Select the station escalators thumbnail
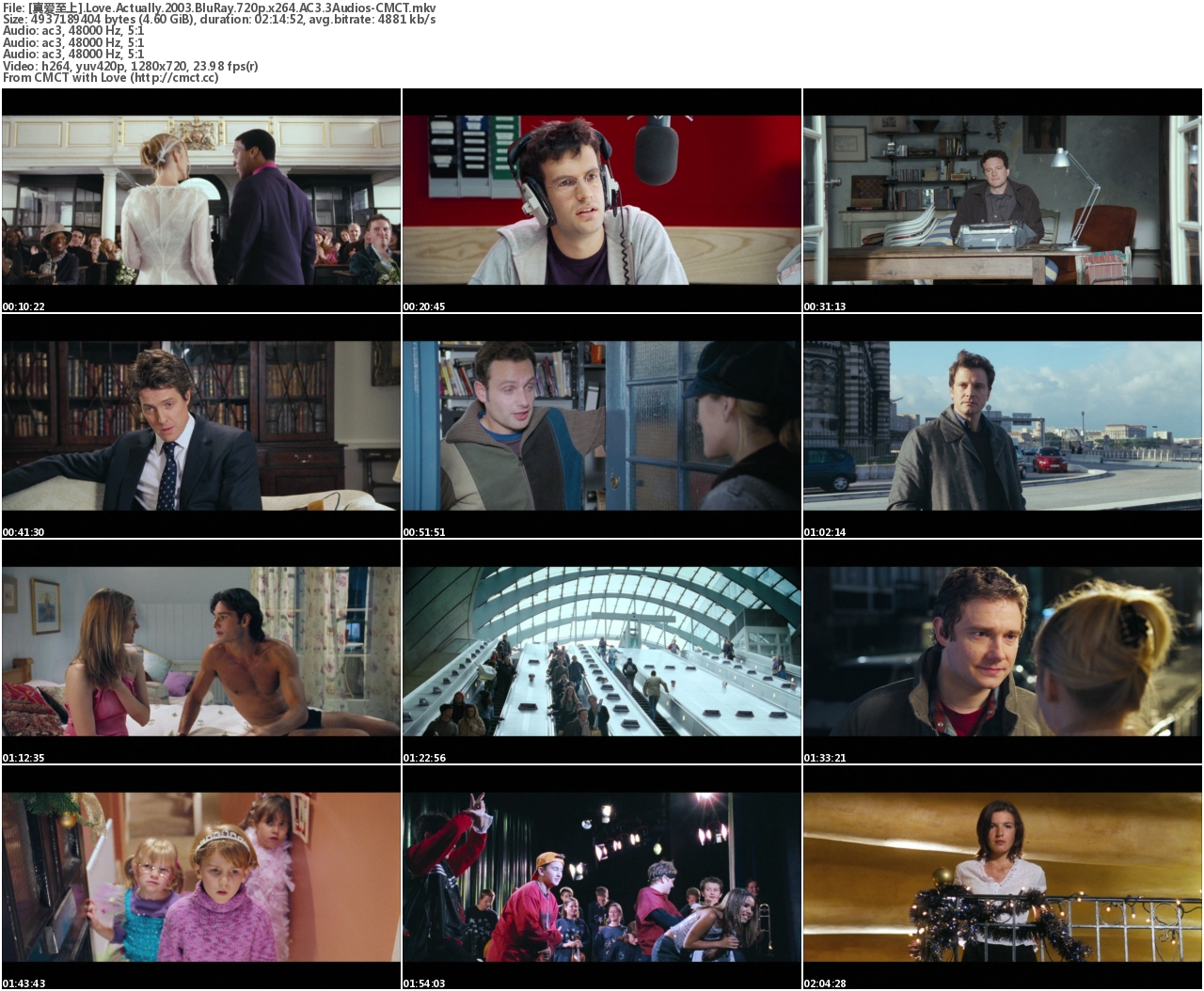 601,651
